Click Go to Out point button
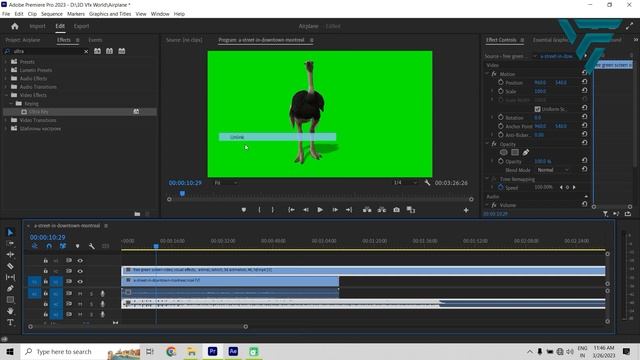 [349, 210]
